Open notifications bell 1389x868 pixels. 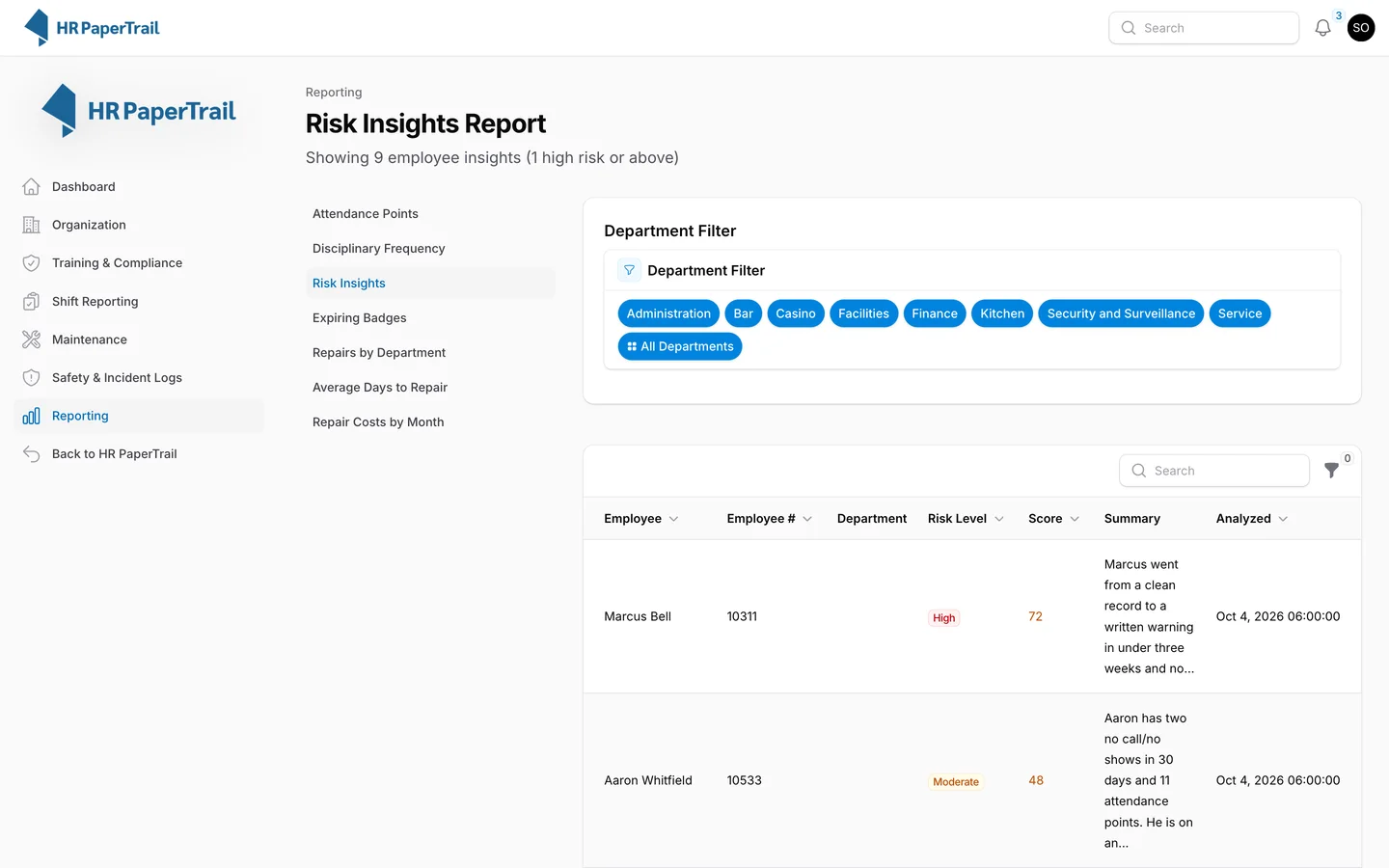[1322, 28]
